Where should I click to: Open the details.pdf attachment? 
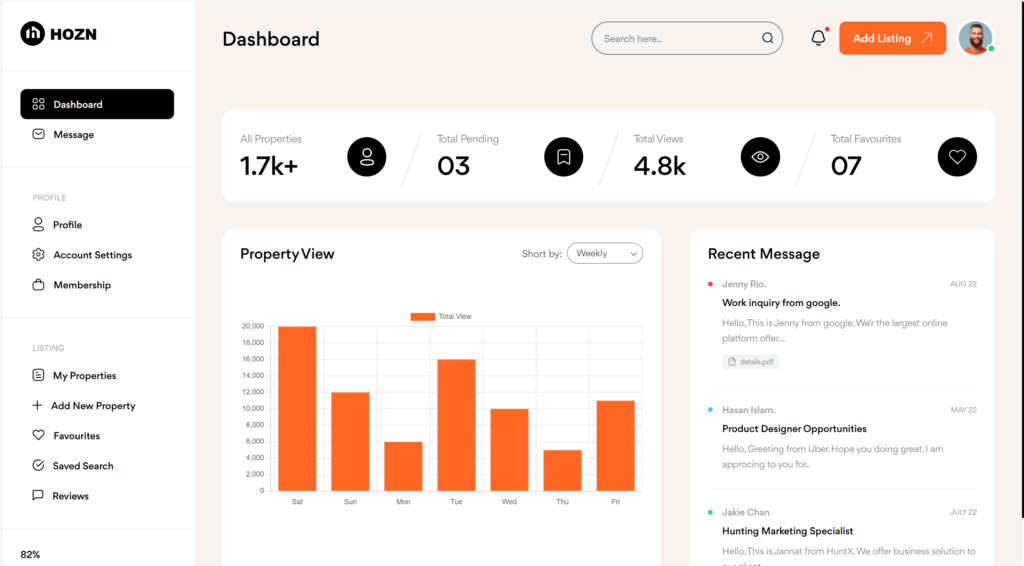pos(750,362)
